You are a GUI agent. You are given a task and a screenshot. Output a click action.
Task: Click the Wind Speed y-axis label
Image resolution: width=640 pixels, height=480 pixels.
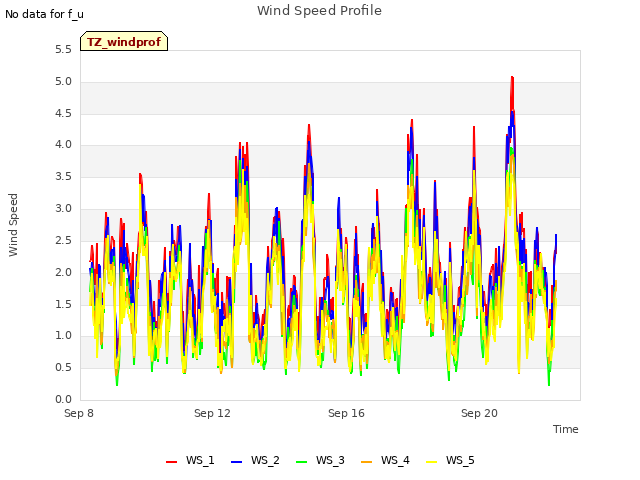coord(13,225)
